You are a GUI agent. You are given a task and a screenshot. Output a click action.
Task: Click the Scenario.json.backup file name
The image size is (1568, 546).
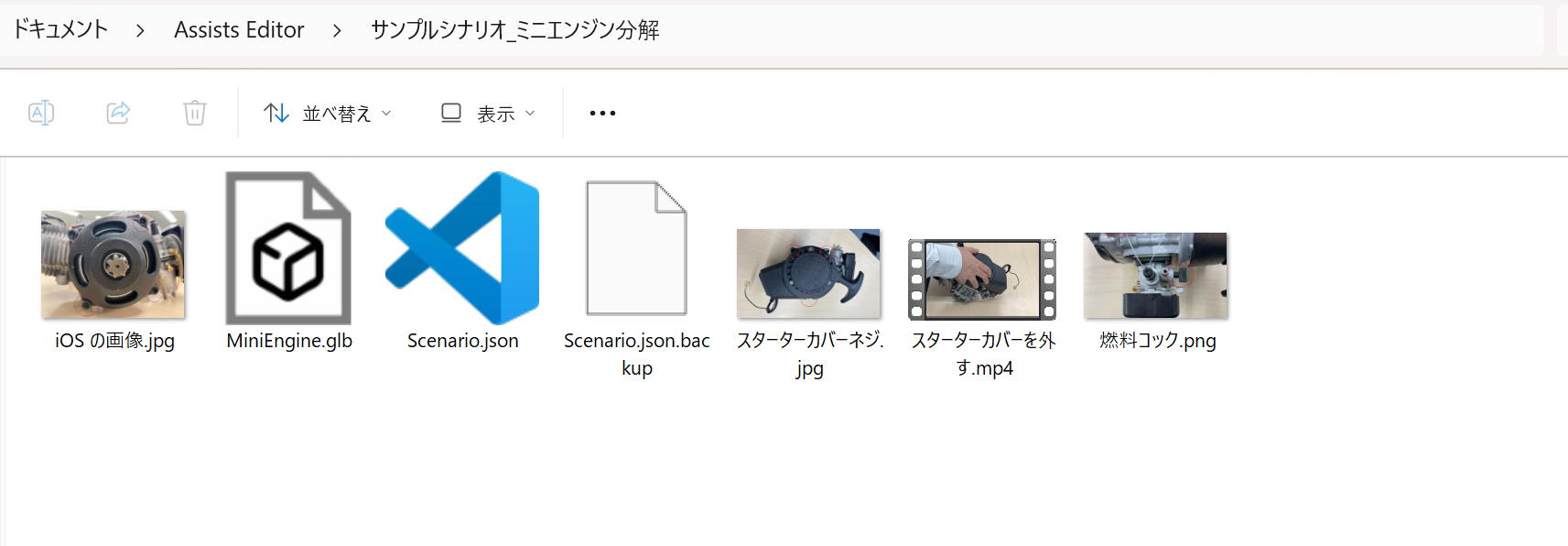637,355
